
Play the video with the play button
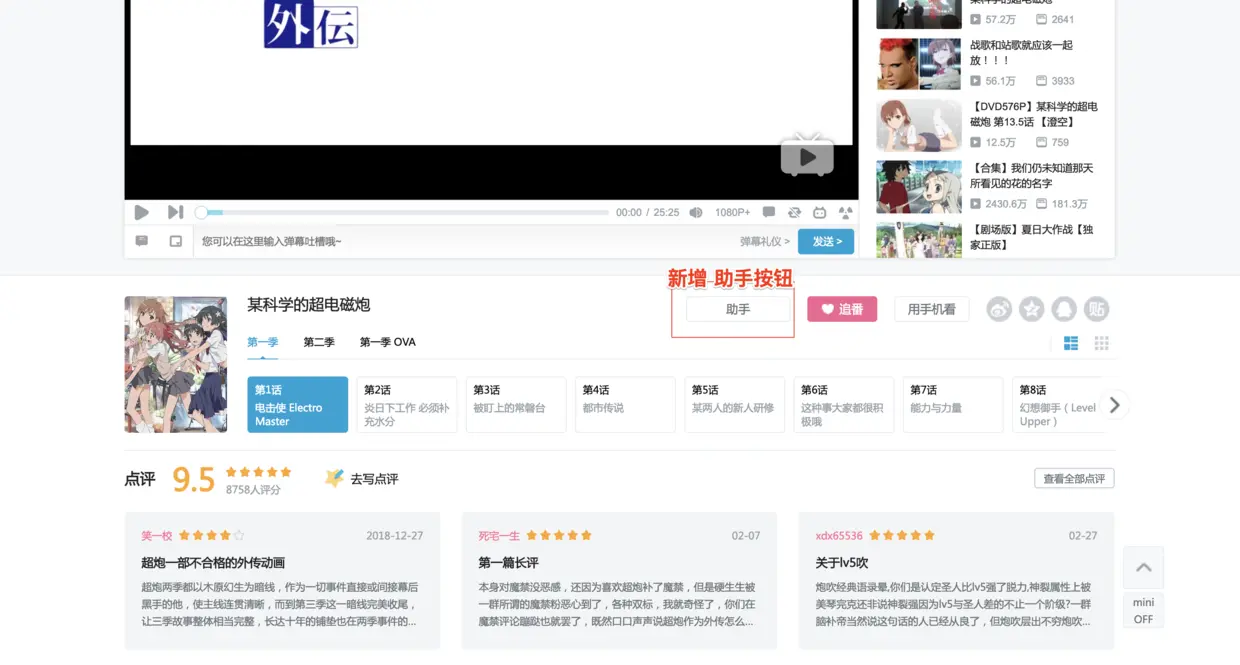pyautogui.click(x=141, y=212)
